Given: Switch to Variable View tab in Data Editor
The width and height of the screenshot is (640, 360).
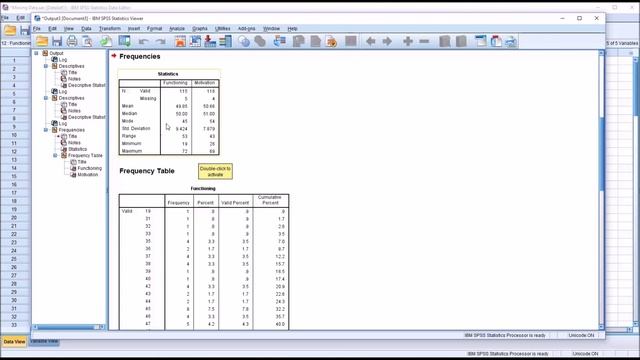Looking at the screenshot, I should [x=44, y=341].
